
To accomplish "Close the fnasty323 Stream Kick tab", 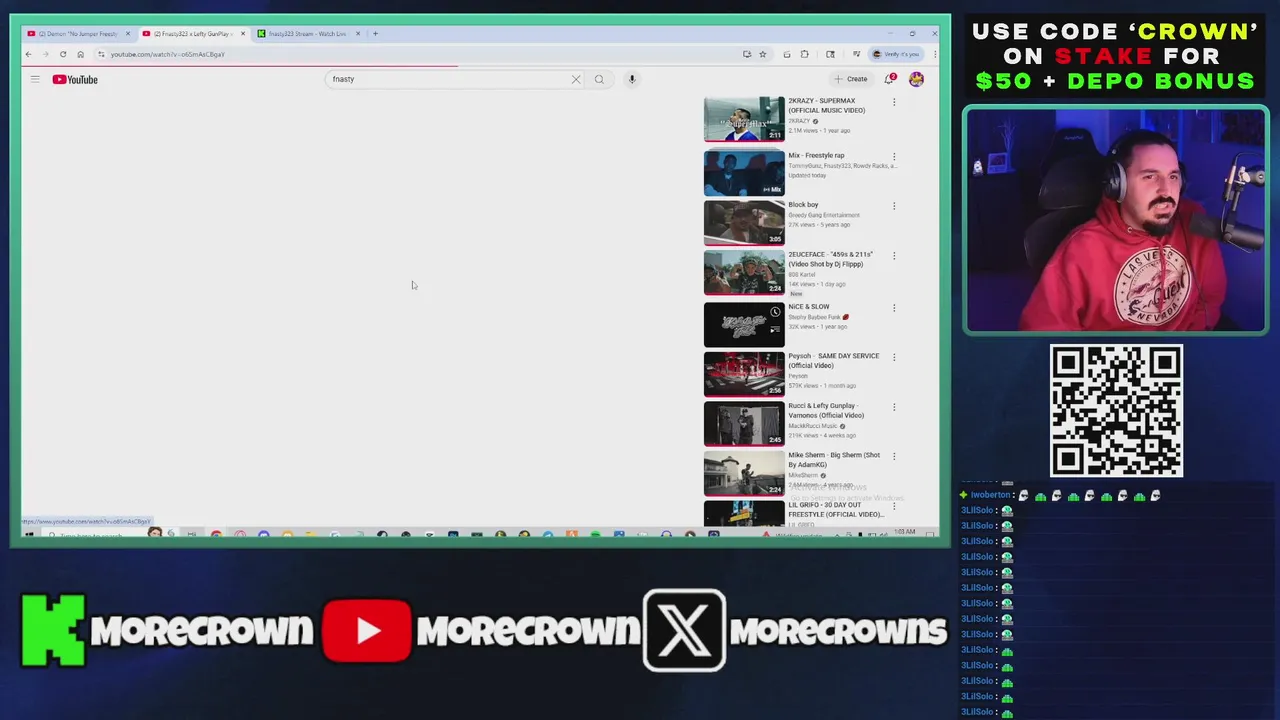I will (358, 34).
